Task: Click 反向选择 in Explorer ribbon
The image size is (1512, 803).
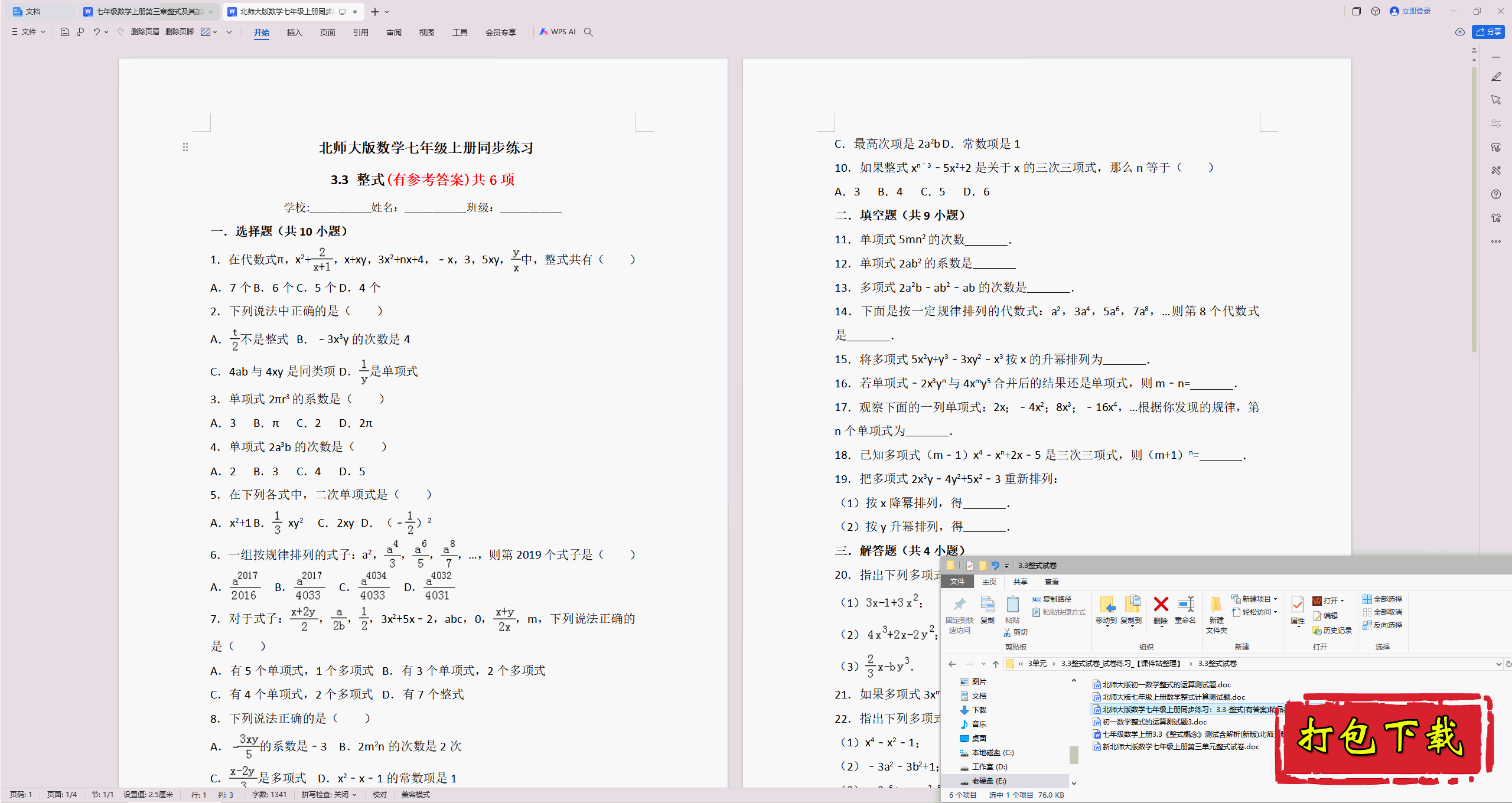Action: tap(1382, 625)
